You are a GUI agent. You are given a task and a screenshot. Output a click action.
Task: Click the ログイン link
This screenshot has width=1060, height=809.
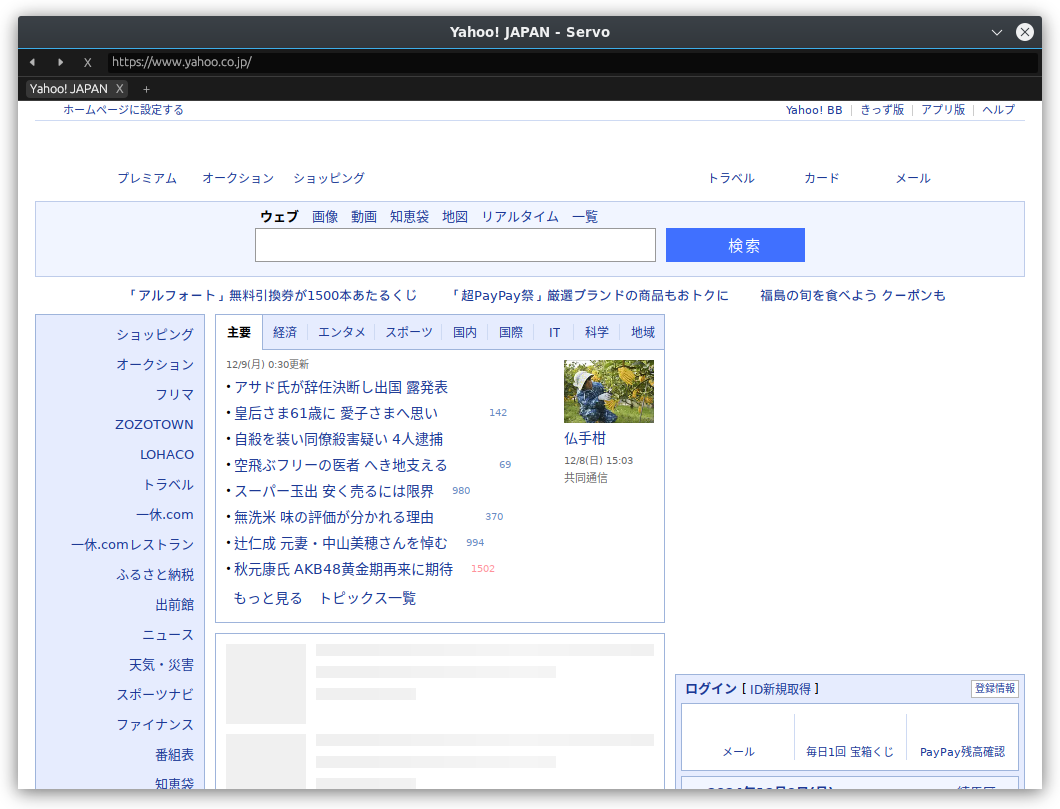coord(710,689)
